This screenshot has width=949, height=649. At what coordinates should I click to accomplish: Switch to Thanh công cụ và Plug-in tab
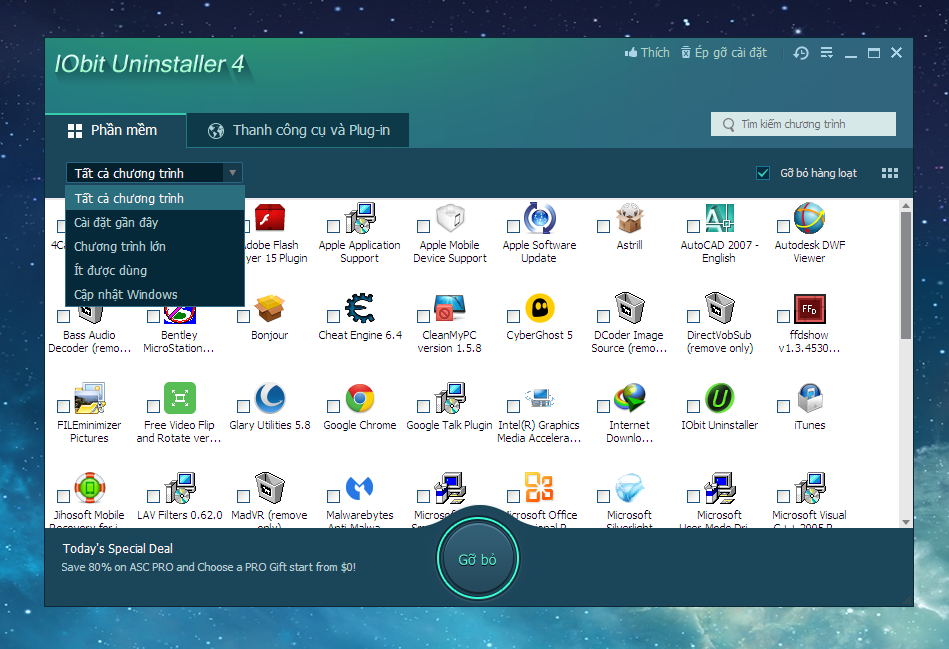298,131
